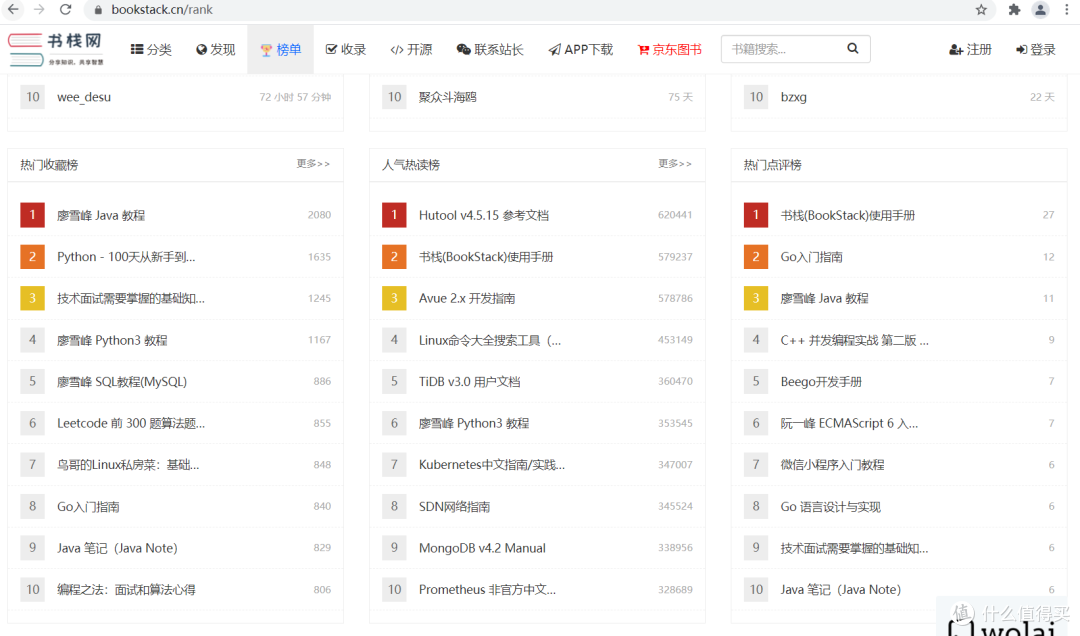Bookmark this page with the star icon
The height and width of the screenshot is (636, 1080).
point(982,10)
